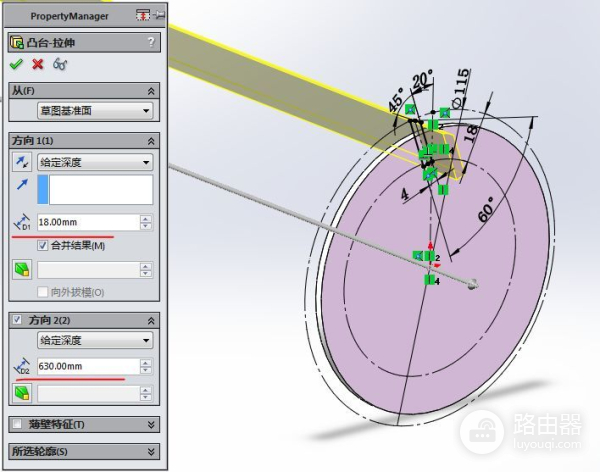Toggle the detailed preview glasses icon
The image size is (600, 472).
[x=61, y=64]
